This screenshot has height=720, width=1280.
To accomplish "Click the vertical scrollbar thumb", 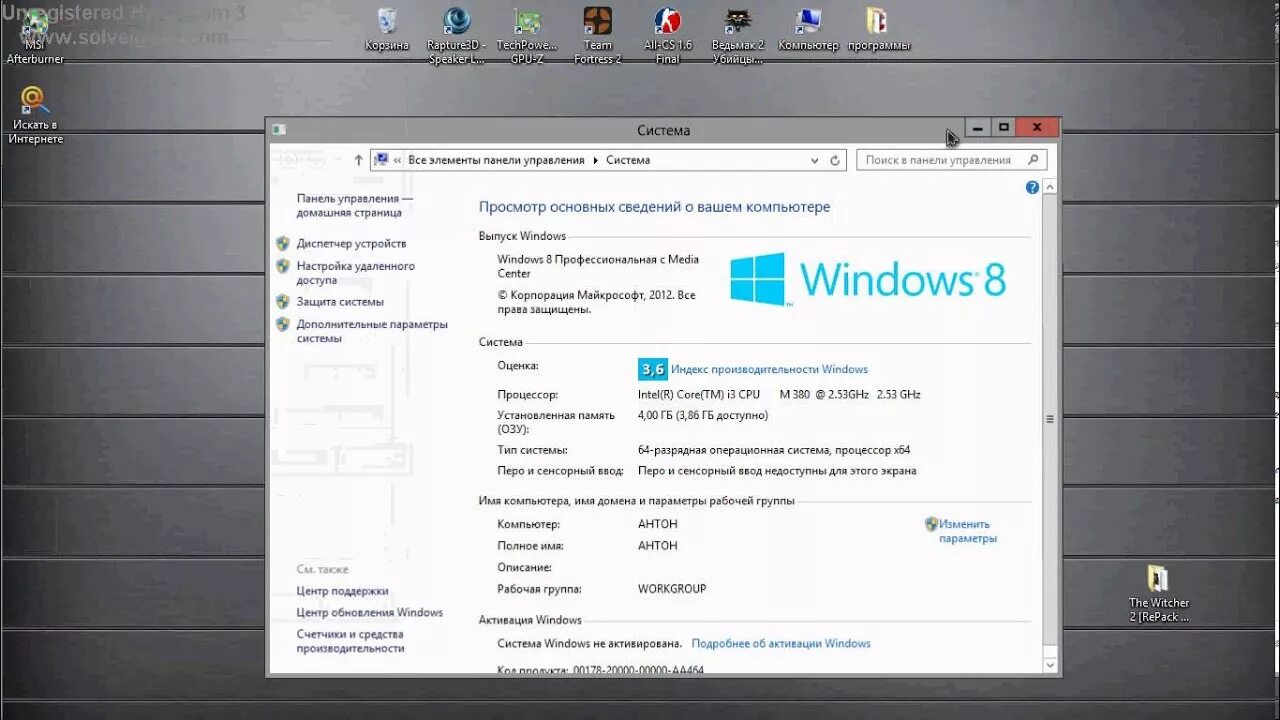I will tap(1050, 419).
